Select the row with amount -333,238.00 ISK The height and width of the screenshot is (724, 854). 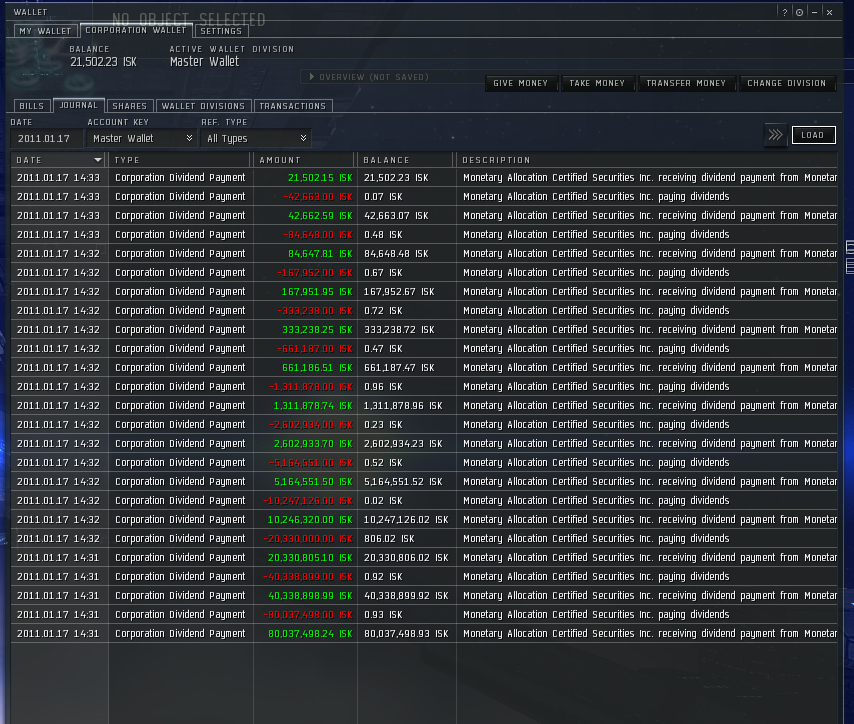point(424,311)
